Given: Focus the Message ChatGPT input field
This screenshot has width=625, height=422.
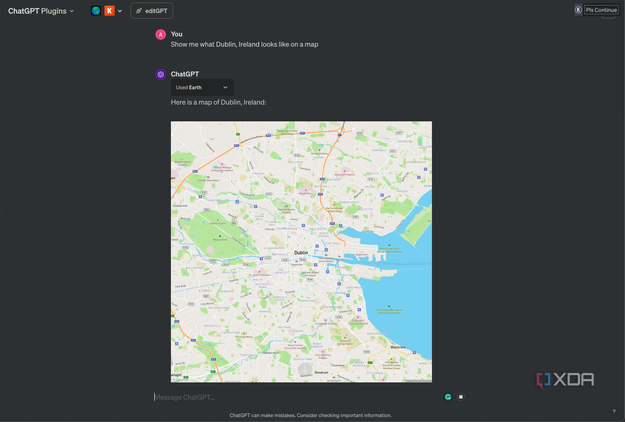Looking at the screenshot, I should (x=295, y=397).
